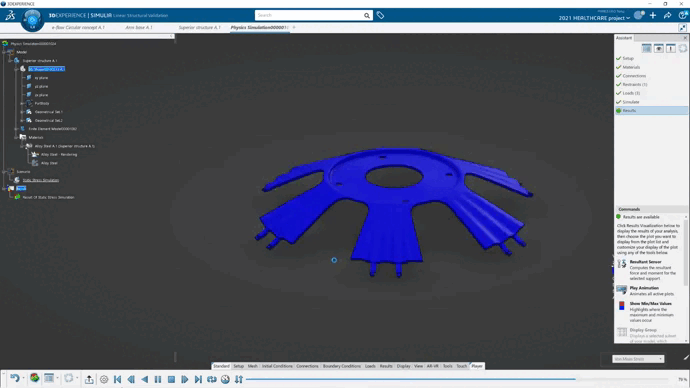Open the circular compass play button
Screen dimensions: 690x388
point(32,20)
